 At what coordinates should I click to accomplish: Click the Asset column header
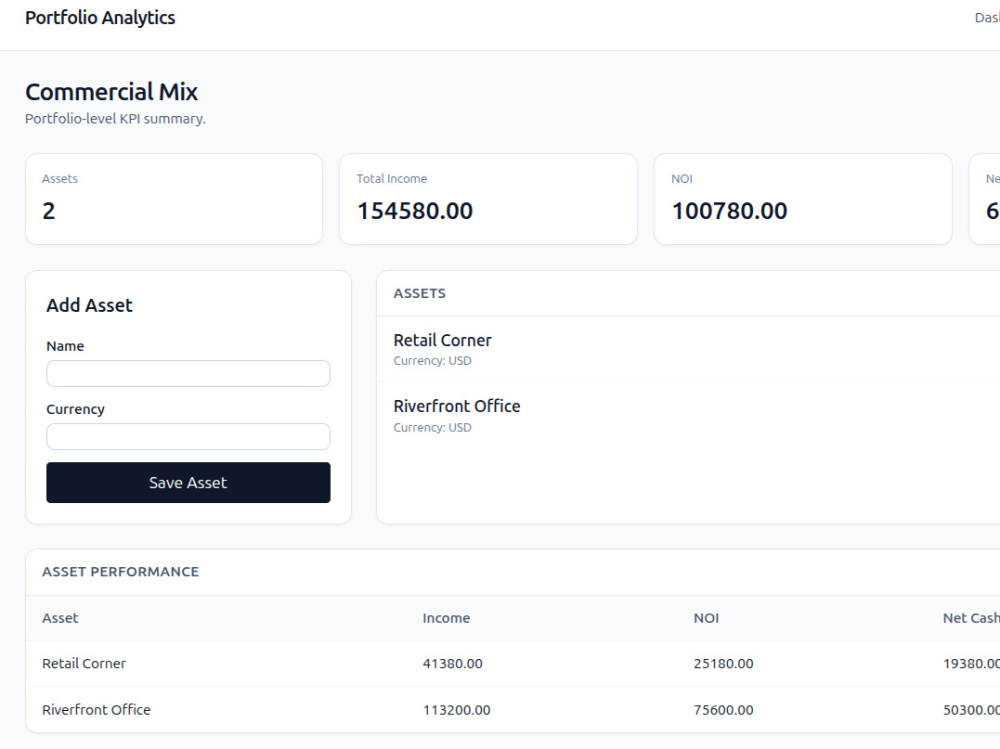point(60,618)
